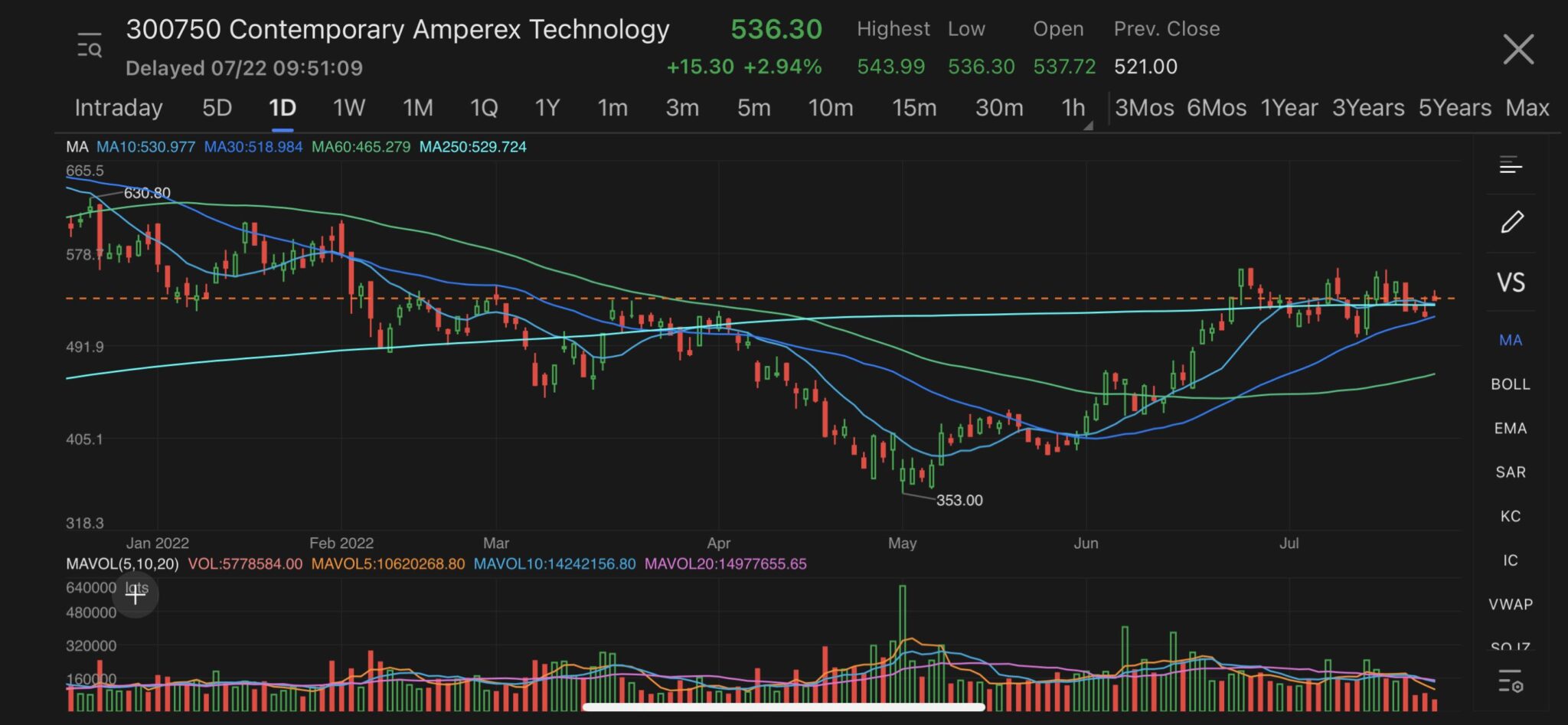Image resolution: width=1568 pixels, height=725 pixels.
Task: Tap the Feb 2022 axis label
Action: [341, 543]
